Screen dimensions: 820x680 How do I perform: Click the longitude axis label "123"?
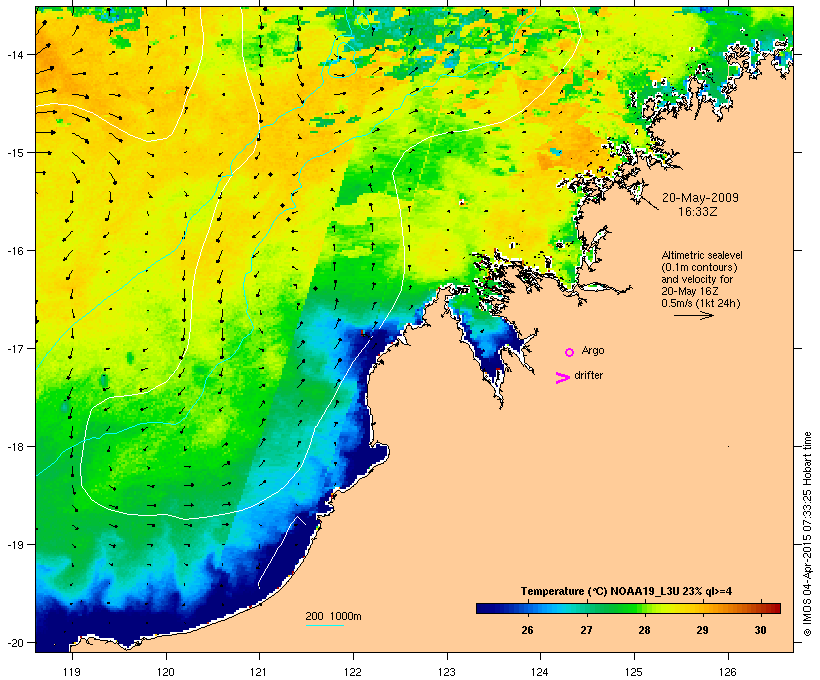(x=447, y=671)
